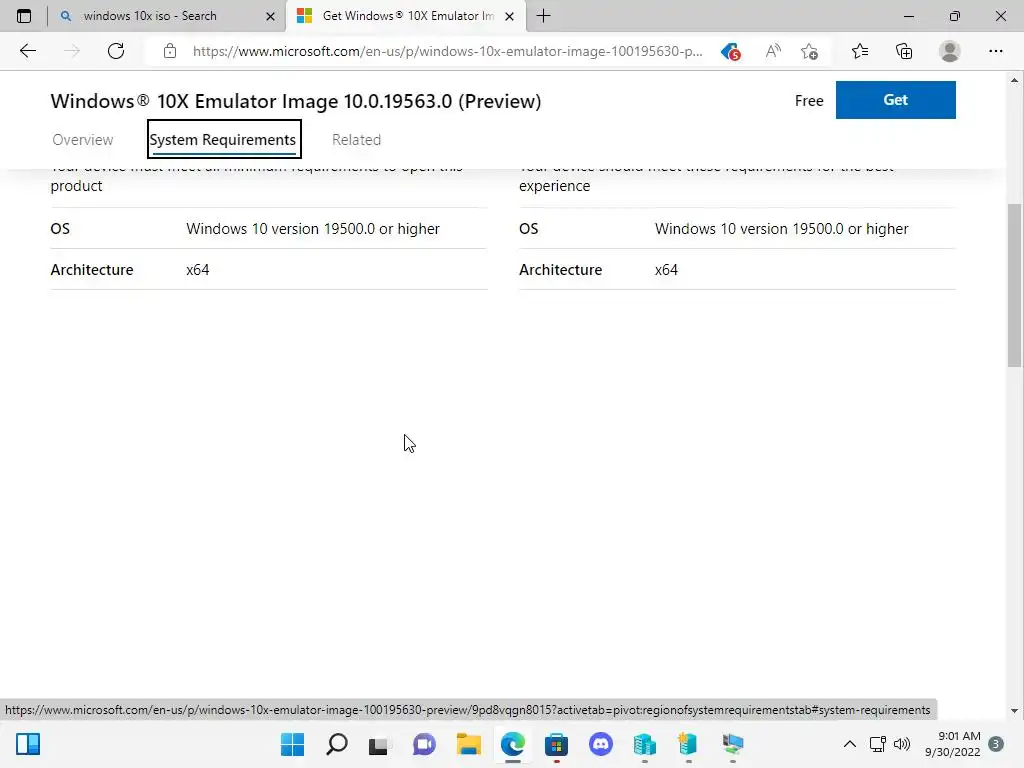
Task: Open taskbar Search
Action: pyautogui.click(x=336, y=744)
